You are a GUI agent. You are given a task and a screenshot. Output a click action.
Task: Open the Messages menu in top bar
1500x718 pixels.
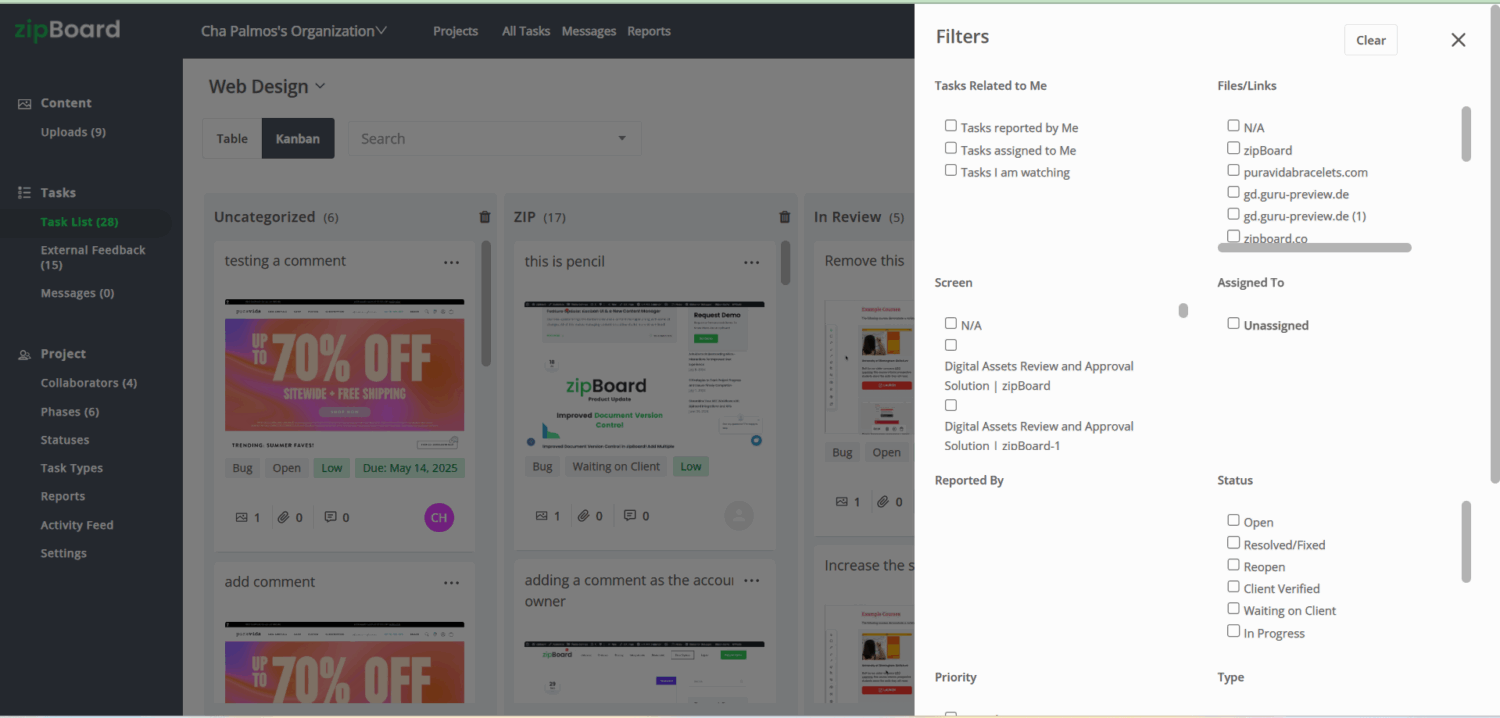589,31
